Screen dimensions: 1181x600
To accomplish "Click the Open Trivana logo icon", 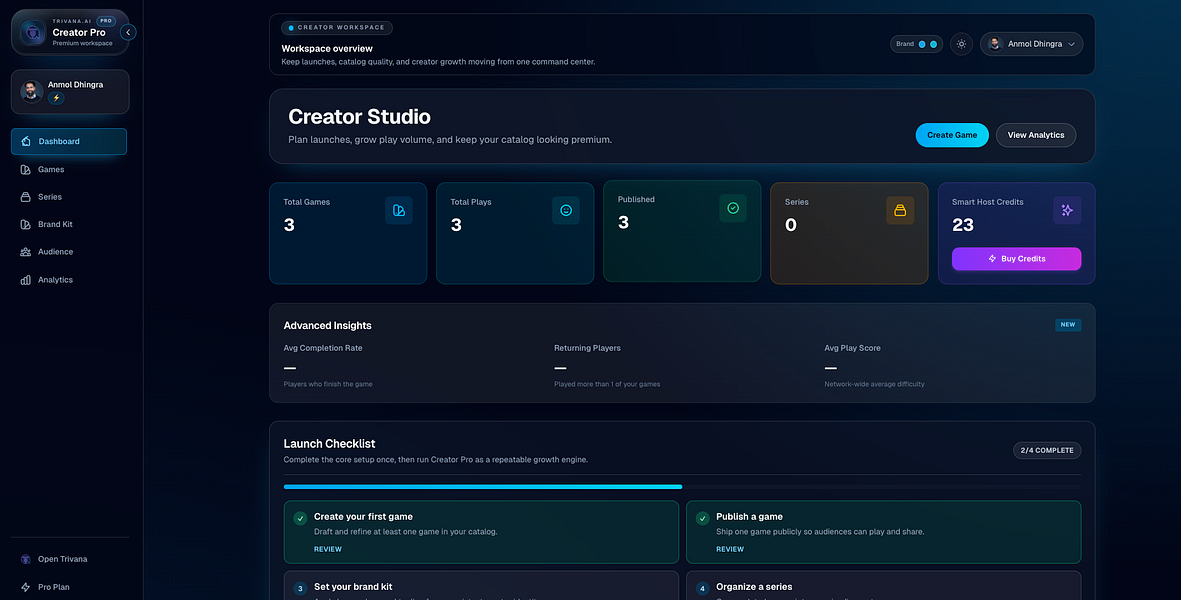I will point(26,559).
